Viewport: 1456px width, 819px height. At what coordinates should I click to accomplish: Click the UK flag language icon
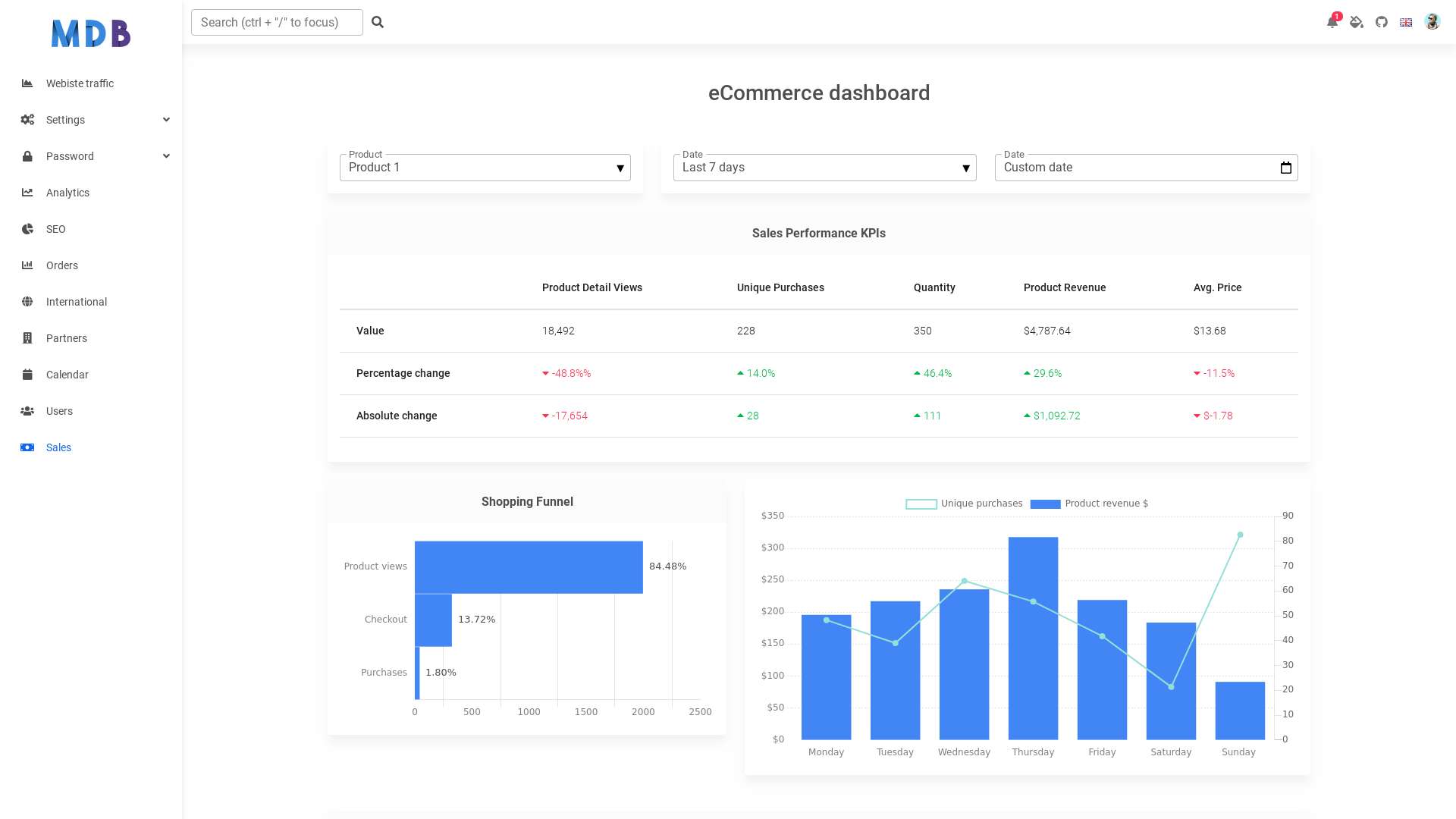pos(1406,22)
